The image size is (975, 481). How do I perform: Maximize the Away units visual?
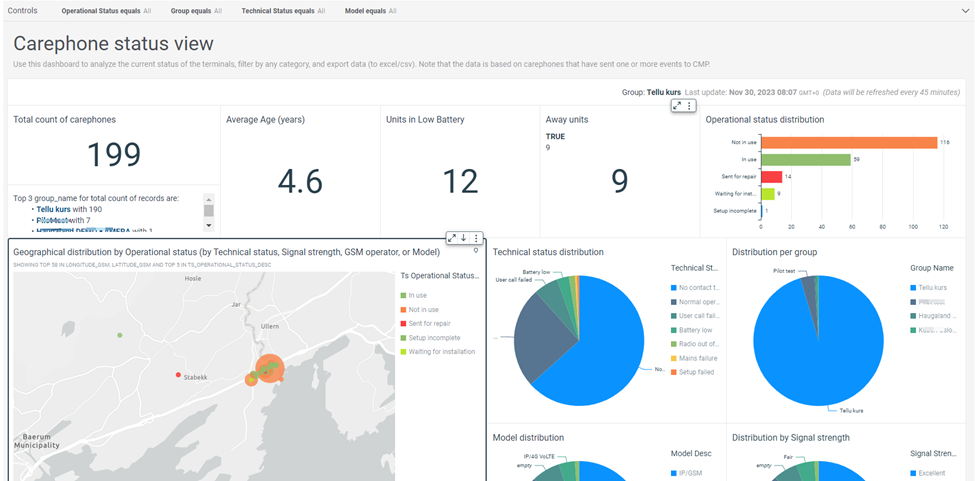tap(678, 106)
